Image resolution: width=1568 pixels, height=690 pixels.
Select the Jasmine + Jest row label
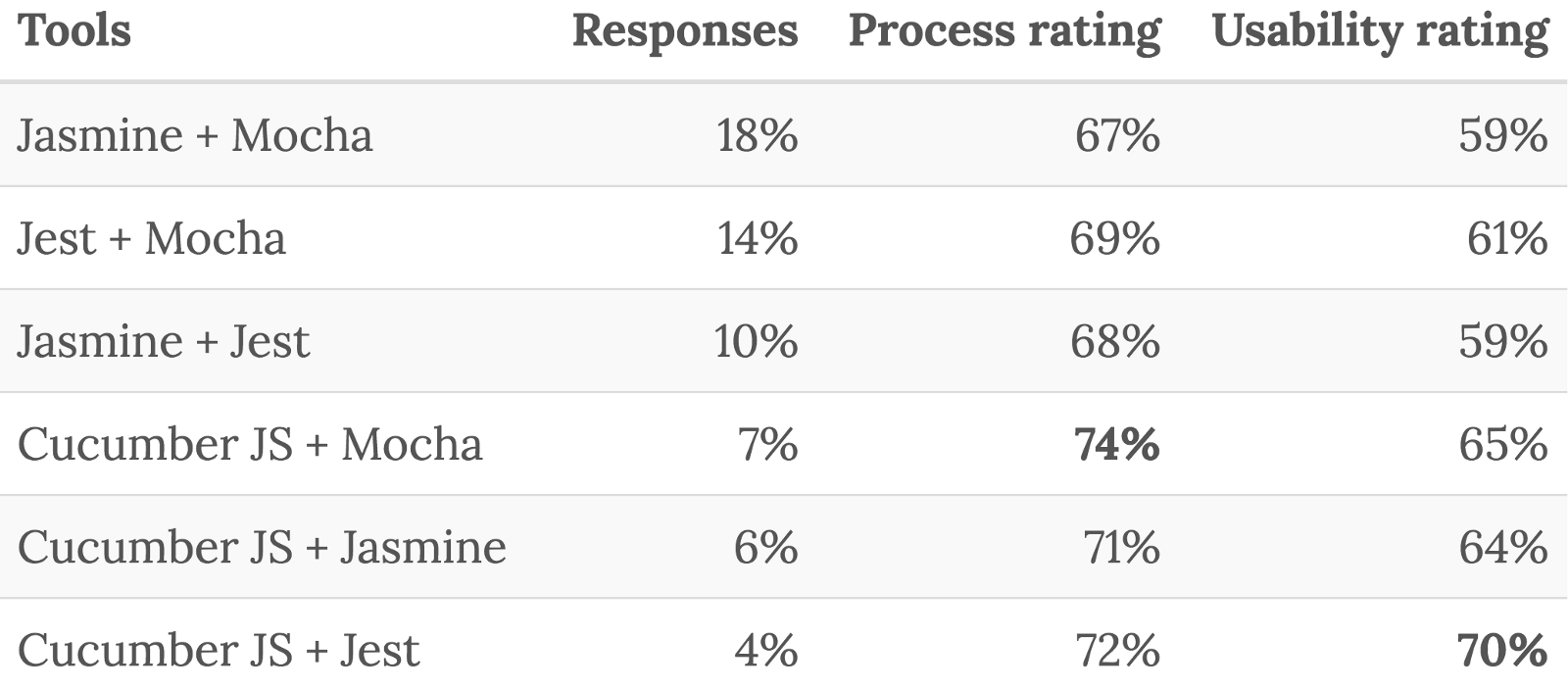(x=164, y=342)
